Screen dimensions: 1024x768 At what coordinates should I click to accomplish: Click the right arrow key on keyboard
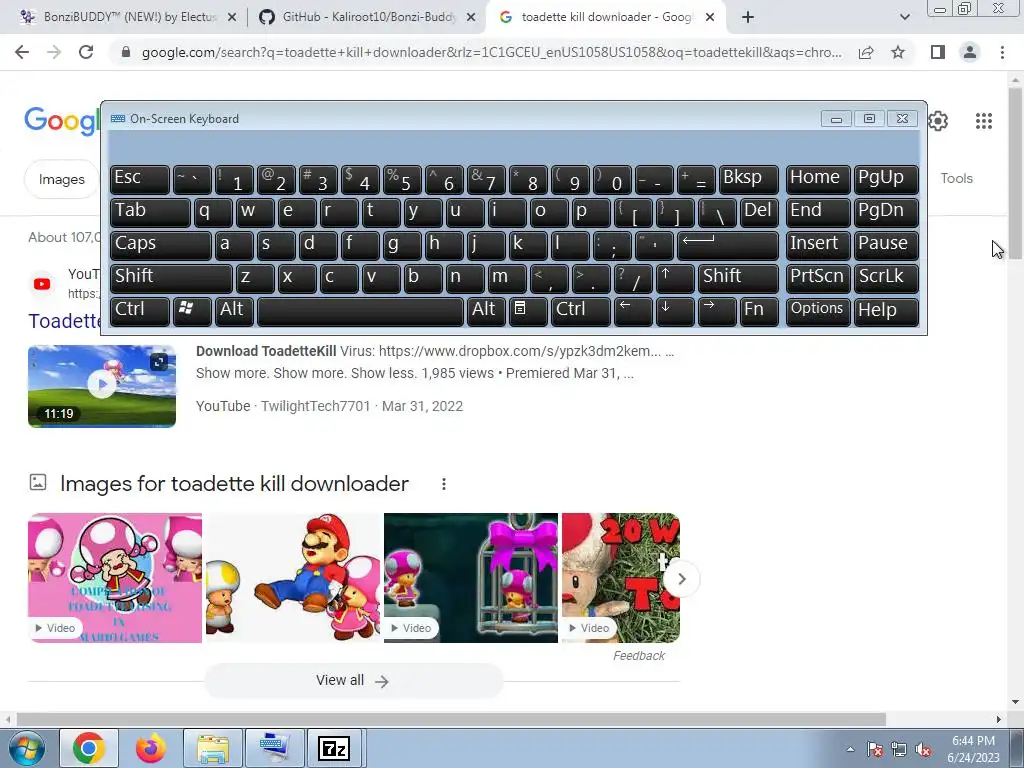pos(716,311)
